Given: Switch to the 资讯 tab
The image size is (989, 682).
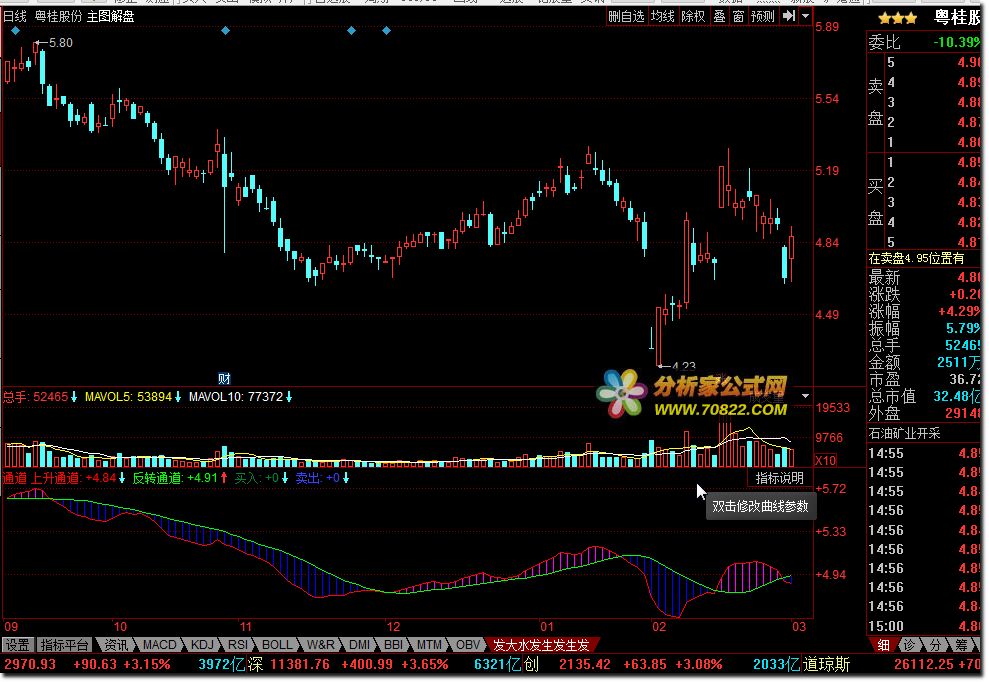Looking at the screenshot, I should pyautogui.click(x=115, y=645).
